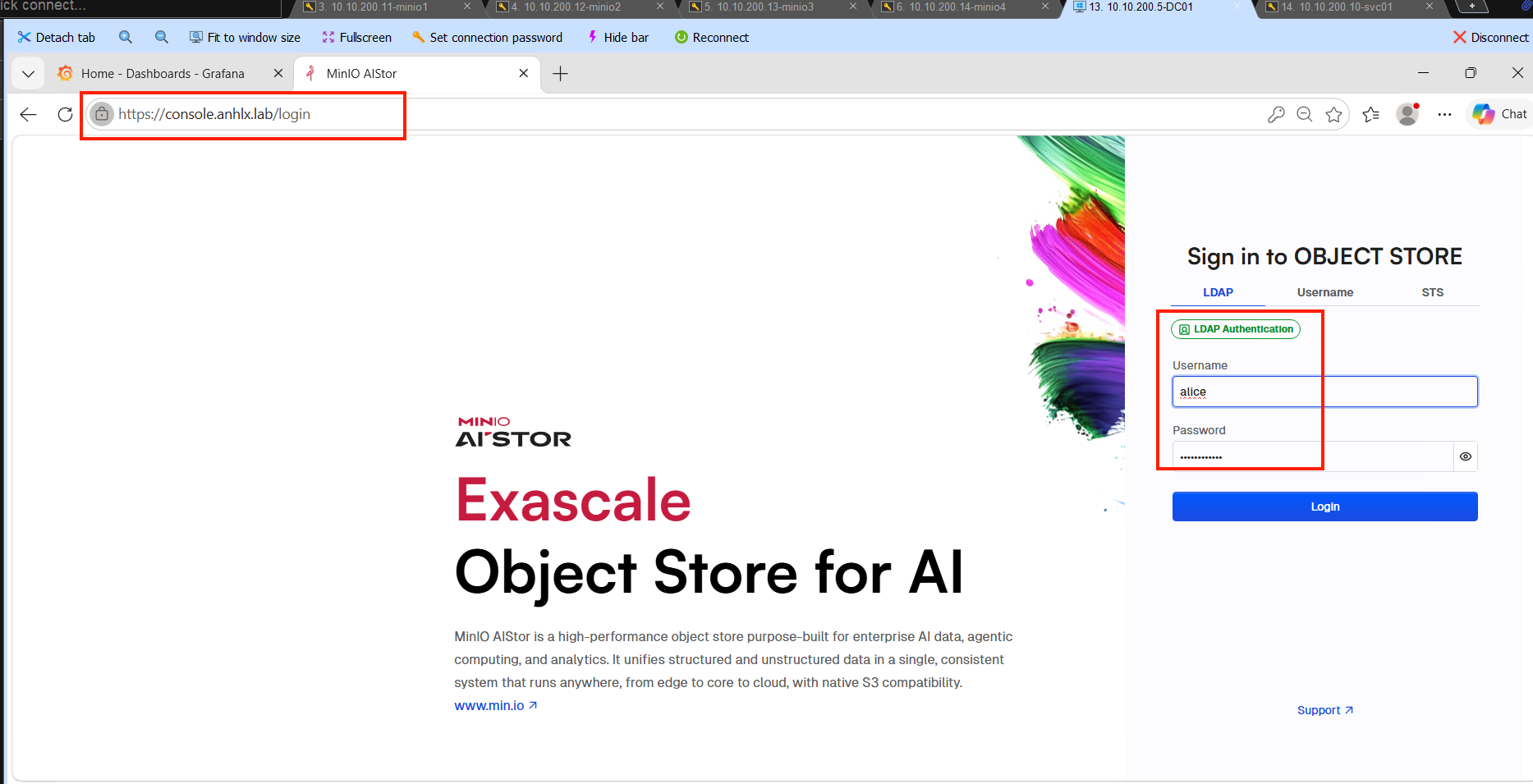Go back to the previous page
Image resolution: width=1533 pixels, height=784 pixels.
[29, 114]
